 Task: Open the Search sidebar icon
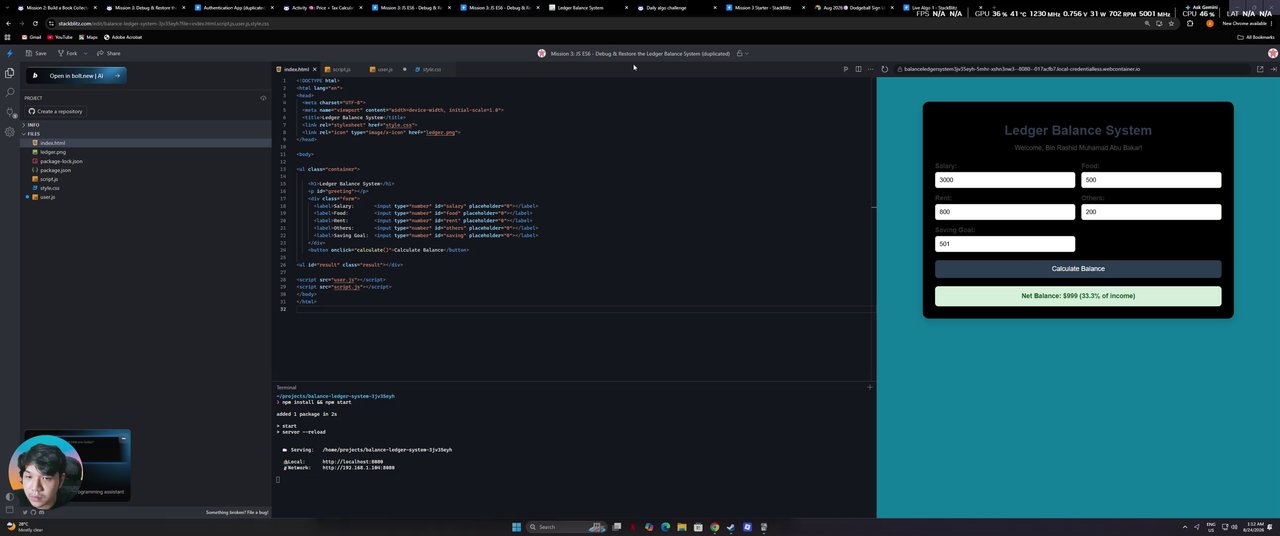point(9,92)
